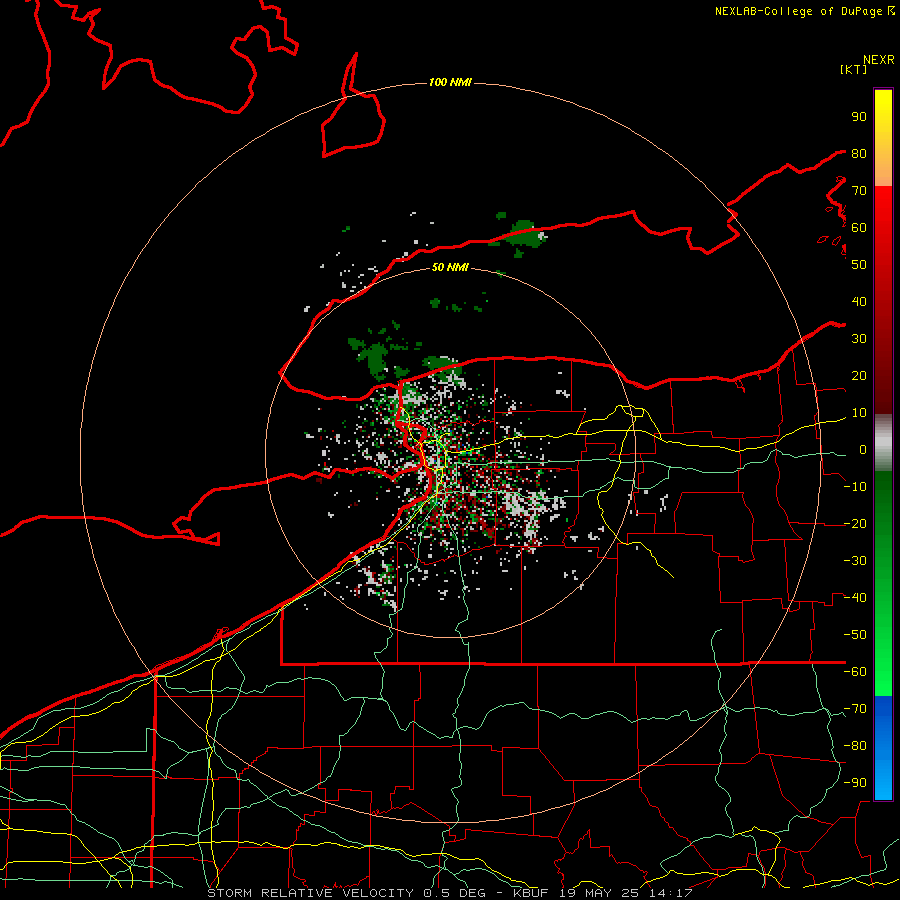Viewport: 900px width, 900px height.
Task: Click the positive 10 scale value
Action: (x=859, y=413)
